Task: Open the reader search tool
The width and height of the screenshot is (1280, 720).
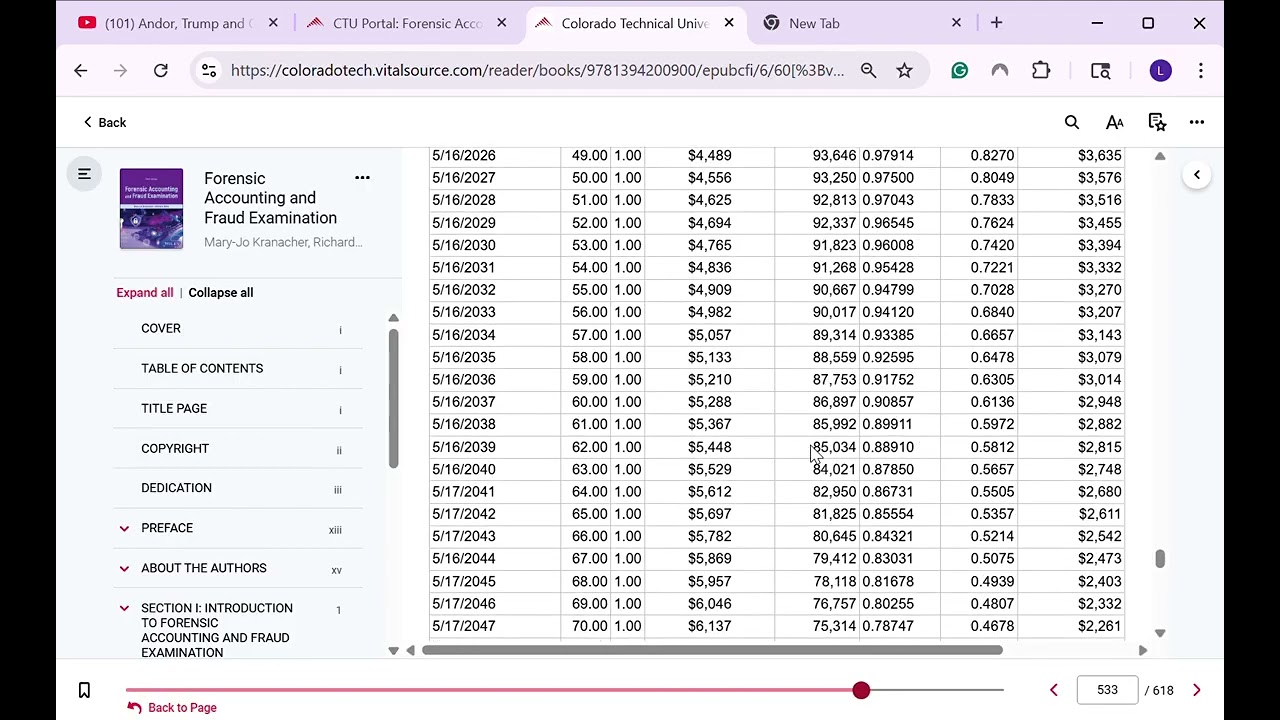Action: 1072,122
